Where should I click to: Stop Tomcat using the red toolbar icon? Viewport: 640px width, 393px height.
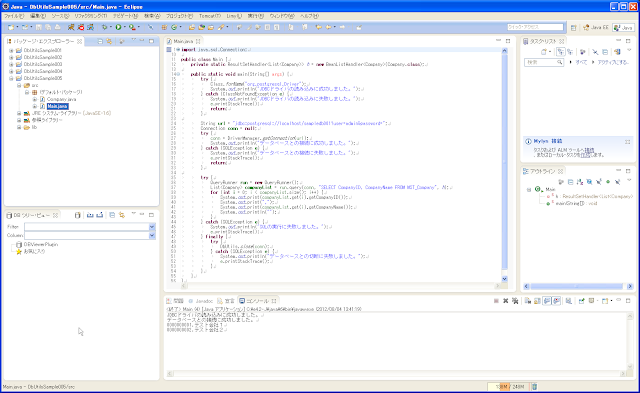[x=81, y=27]
